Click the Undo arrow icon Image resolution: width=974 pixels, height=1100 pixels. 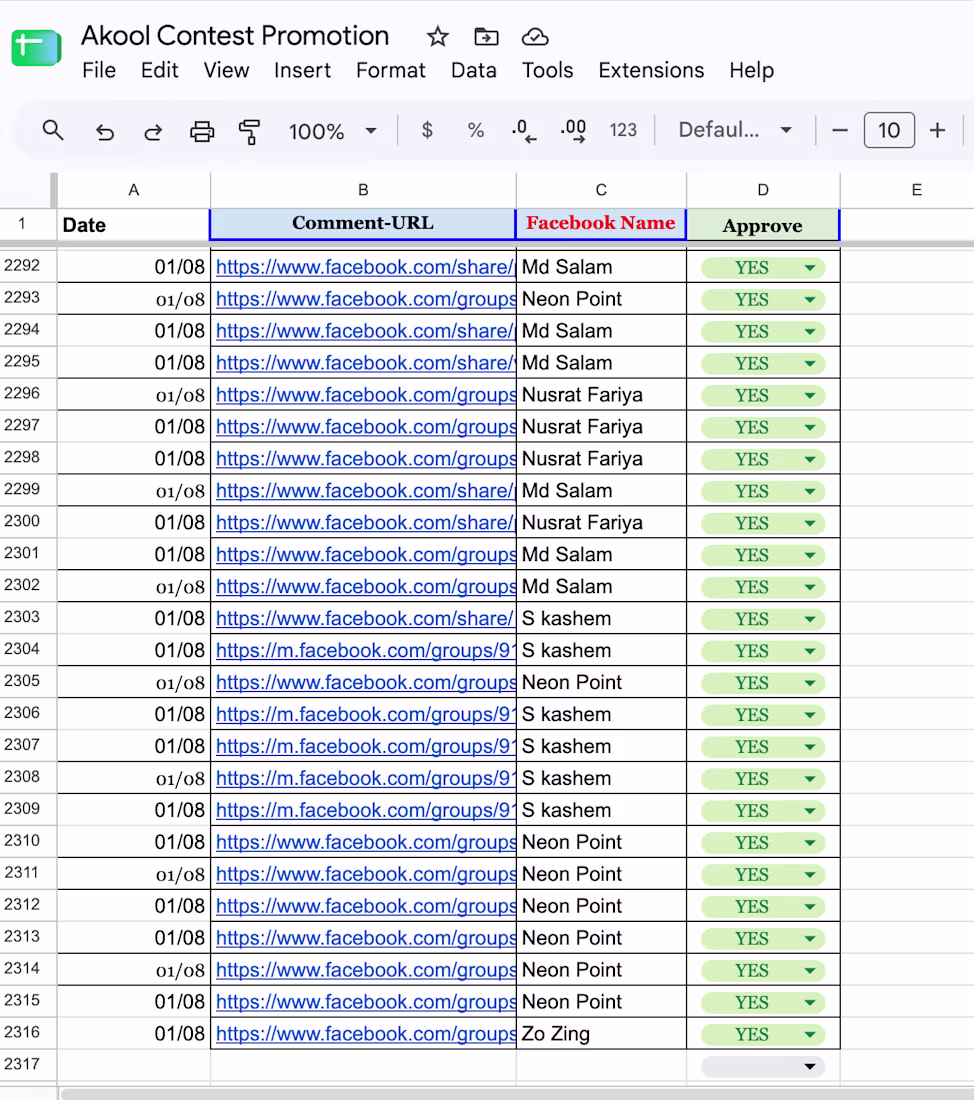click(105, 131)
